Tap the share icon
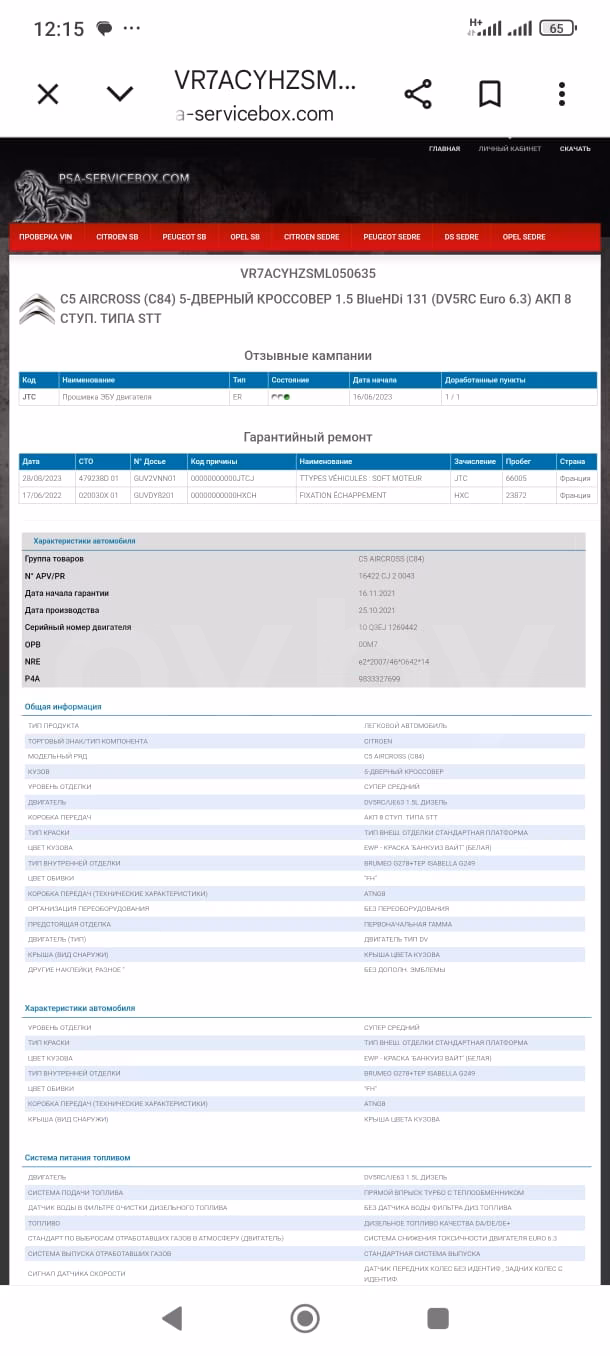The image size is (610, 1356). pyautogui.click(x=418, y=94)
